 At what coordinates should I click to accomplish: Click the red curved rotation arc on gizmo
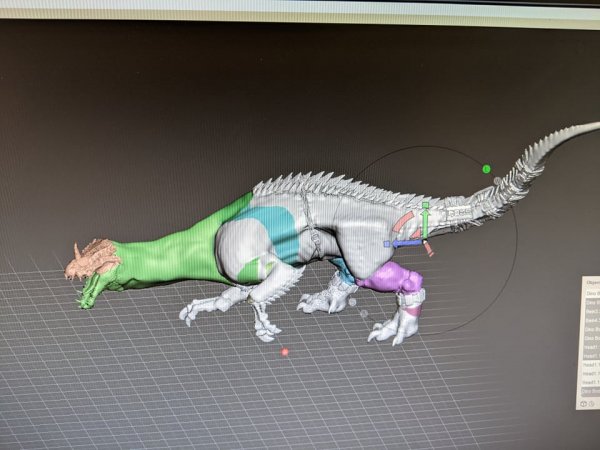coord(402,220)
